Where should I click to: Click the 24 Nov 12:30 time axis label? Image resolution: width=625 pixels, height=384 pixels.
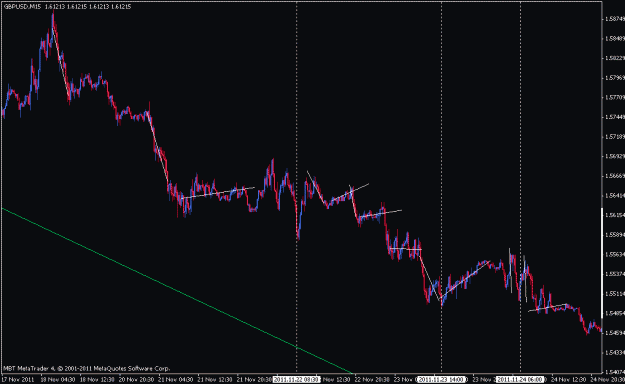point(569,379)
